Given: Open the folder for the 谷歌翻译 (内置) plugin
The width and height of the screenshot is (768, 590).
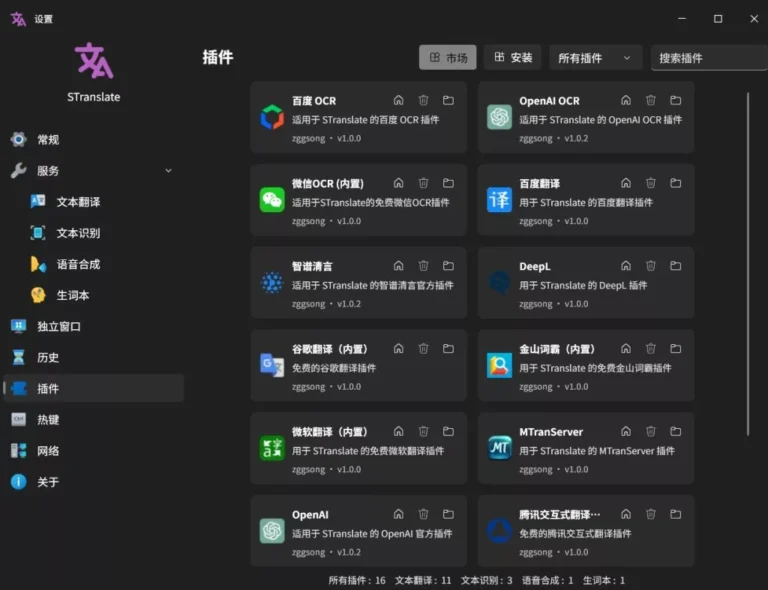Looking at the screenshot, I should coord(448,349).
